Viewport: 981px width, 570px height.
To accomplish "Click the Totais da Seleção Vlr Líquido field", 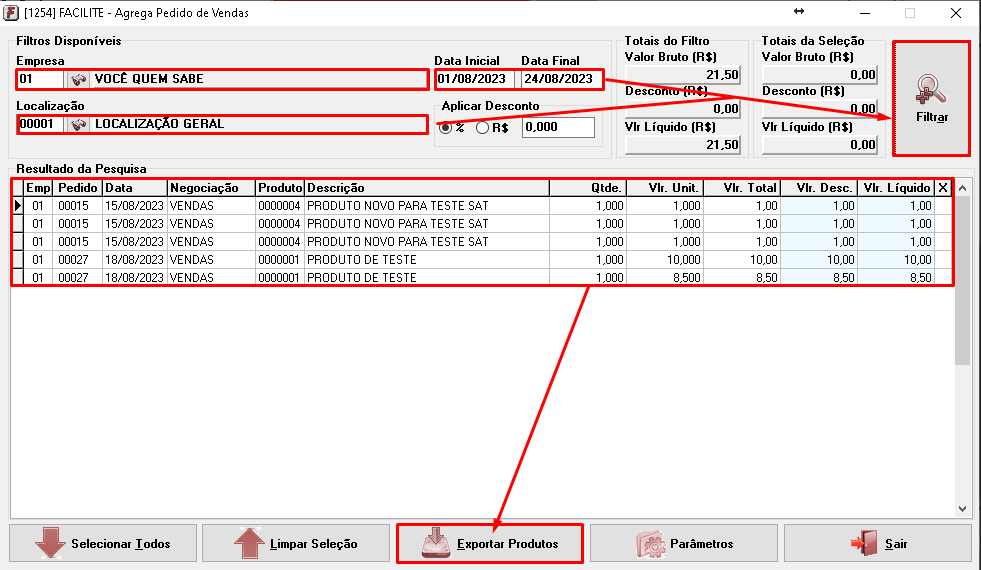I will (x=820, y=145).
